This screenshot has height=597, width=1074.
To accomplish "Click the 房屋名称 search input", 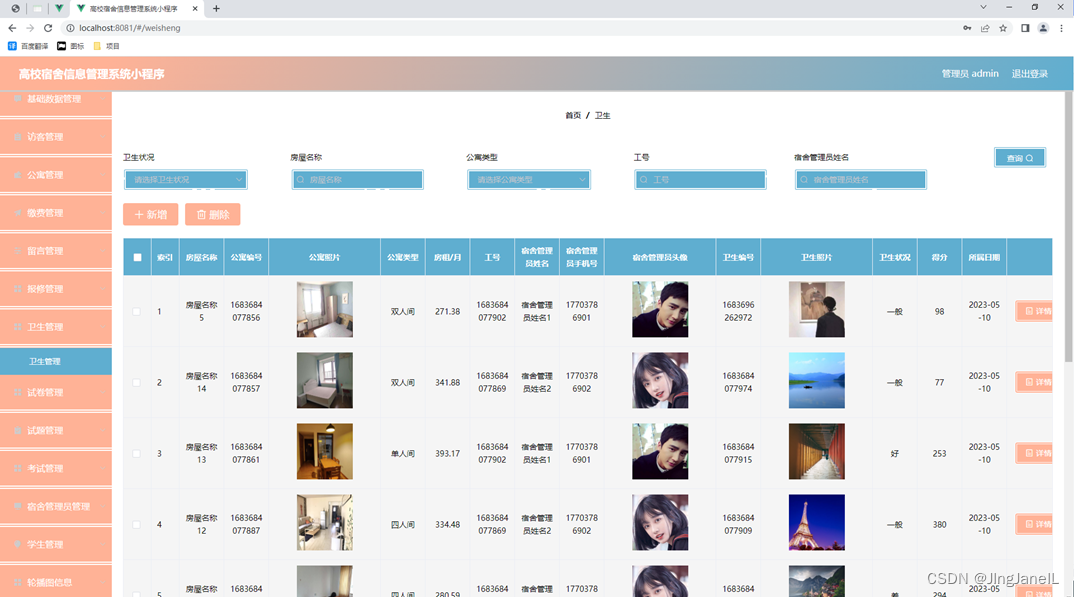I will 358,179.
